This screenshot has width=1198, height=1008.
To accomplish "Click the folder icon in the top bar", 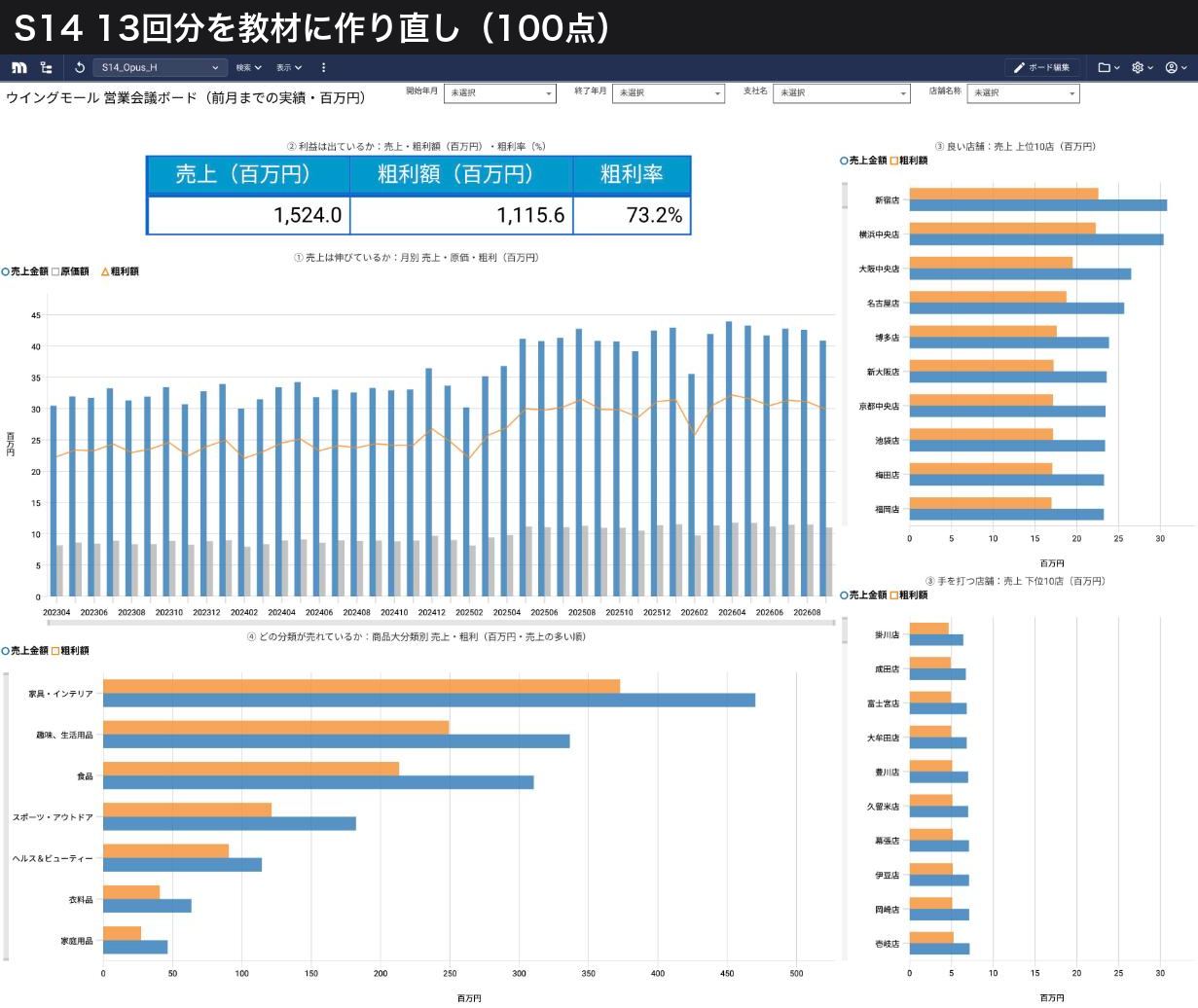I will click(x=1108, y=67).
